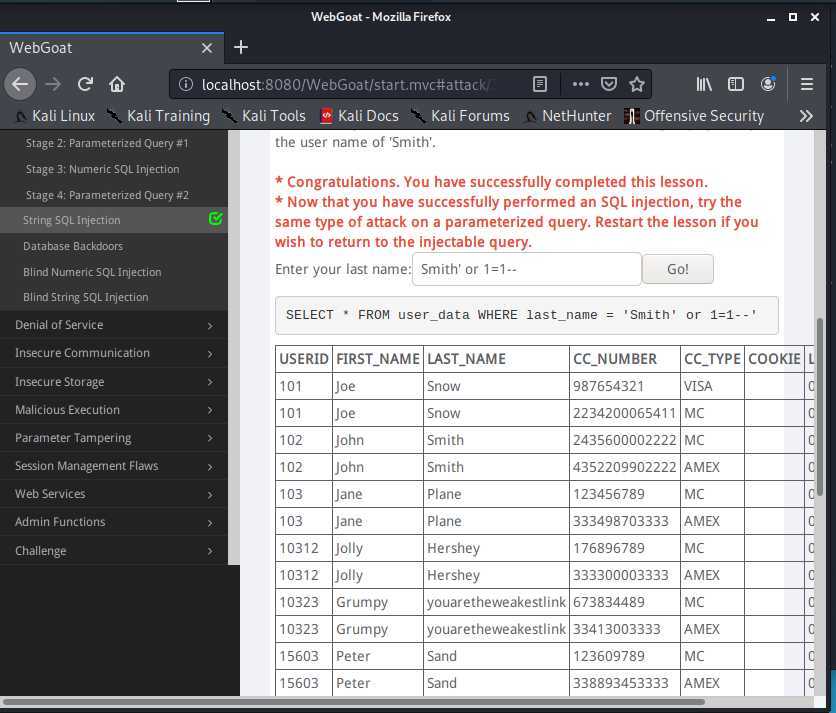Click the CC_TYPE column header

click(712, 359)
